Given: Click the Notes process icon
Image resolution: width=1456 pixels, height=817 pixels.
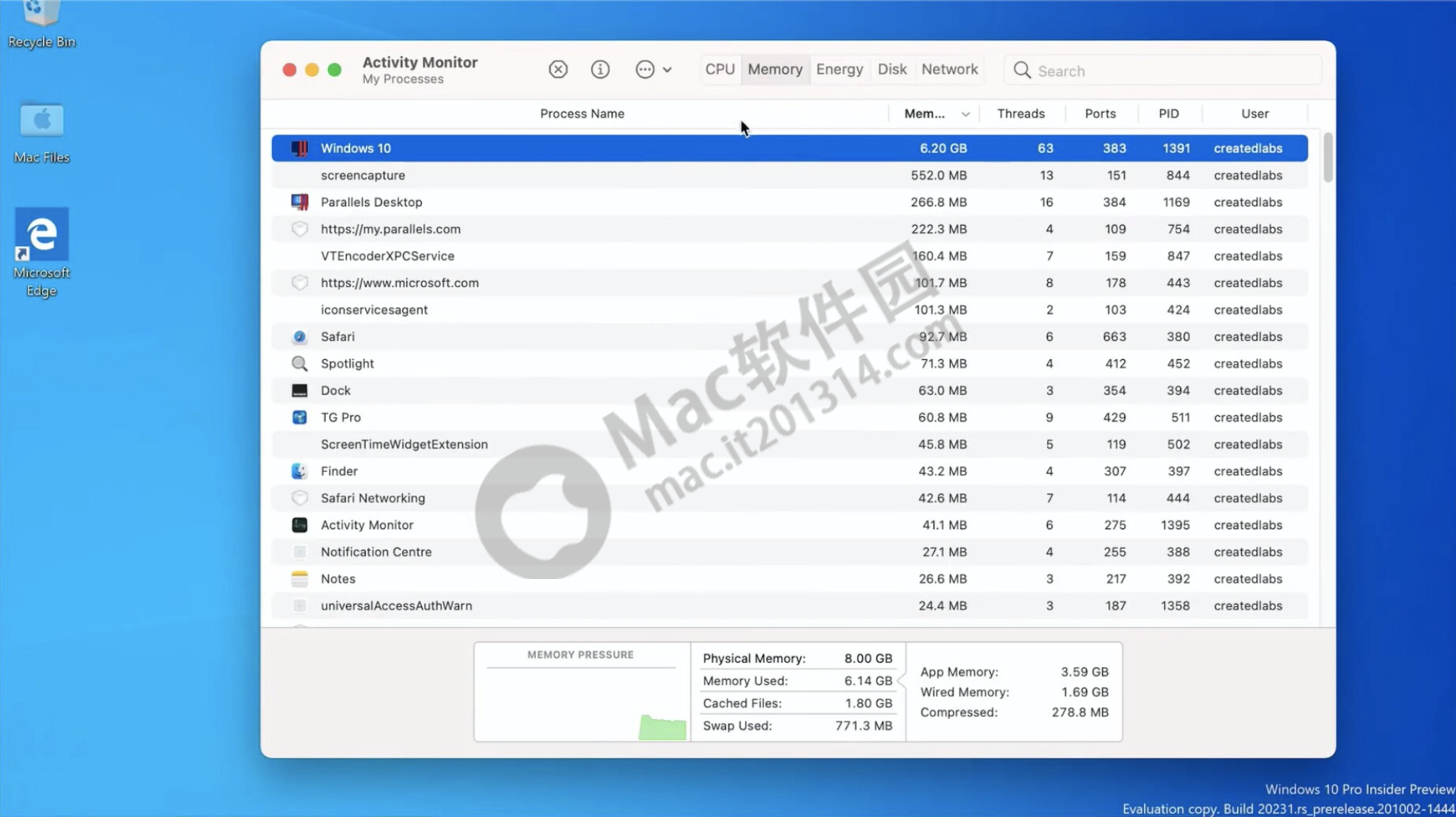Looking at the screenshot, I should [300, 579].
